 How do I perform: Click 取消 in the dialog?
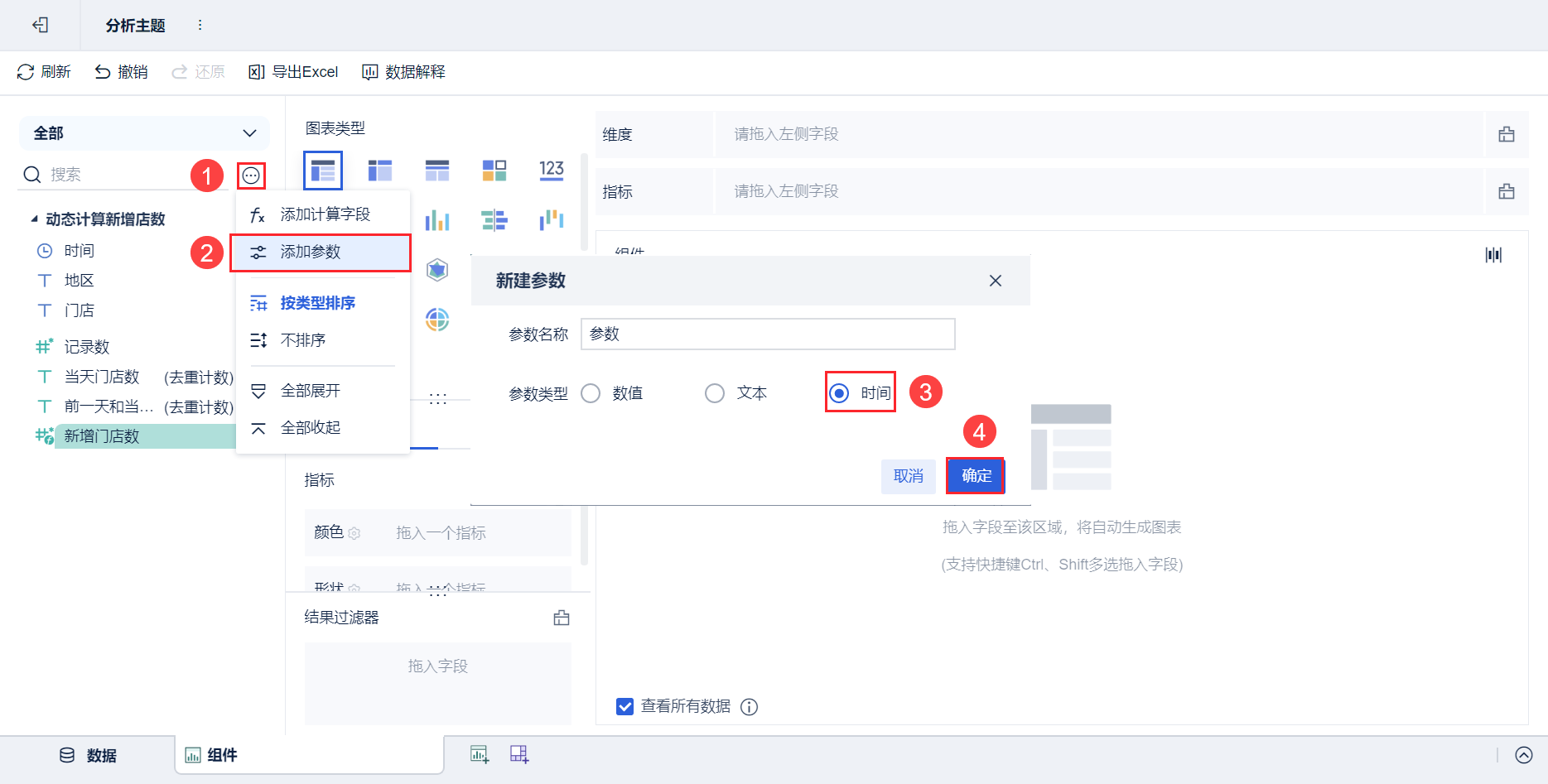click(909, 476)
